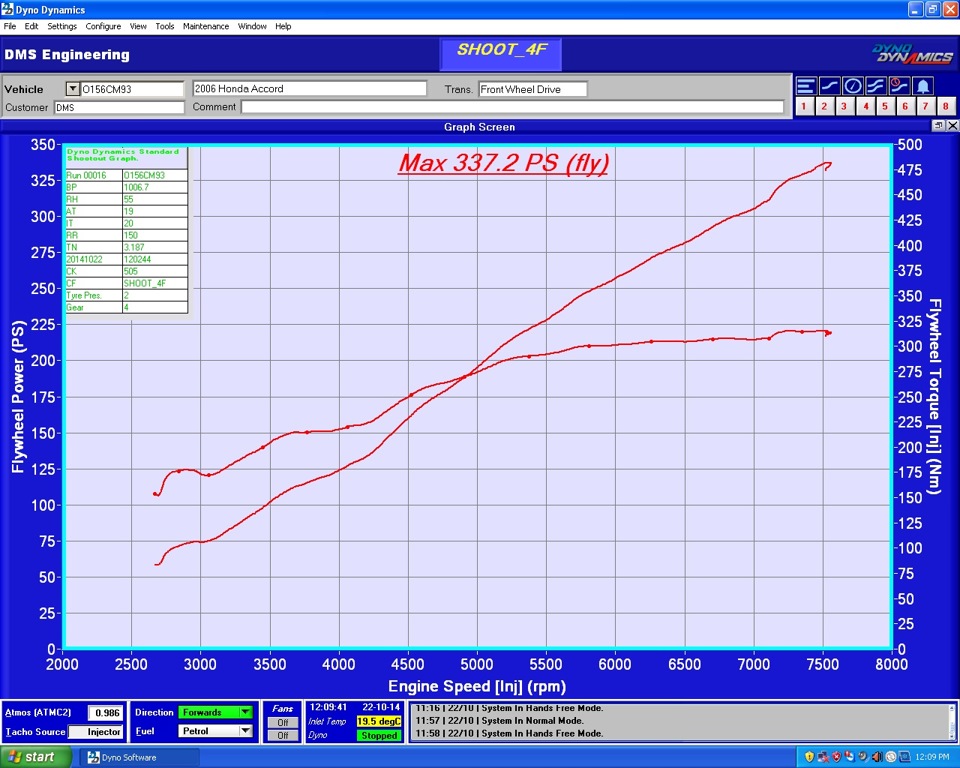Select run memory button 5
Image resolution: width=960 pixels, height=768 pixels.
point(884,106)
